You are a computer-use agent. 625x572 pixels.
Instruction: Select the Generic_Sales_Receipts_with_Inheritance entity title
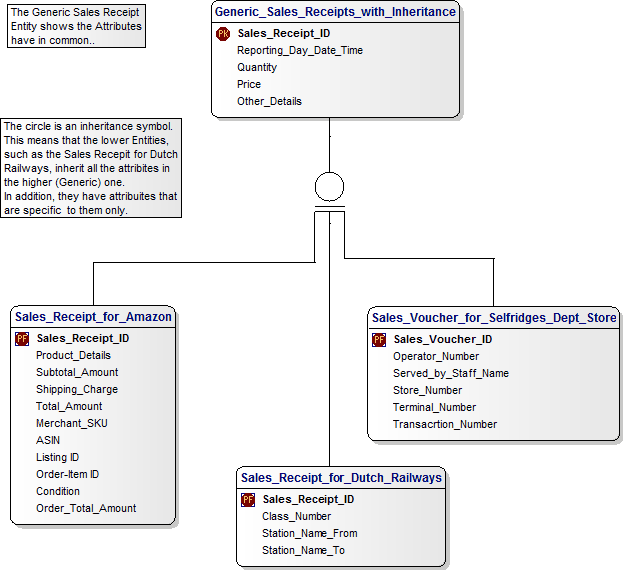pyautogui.click(x=335, y=12)
